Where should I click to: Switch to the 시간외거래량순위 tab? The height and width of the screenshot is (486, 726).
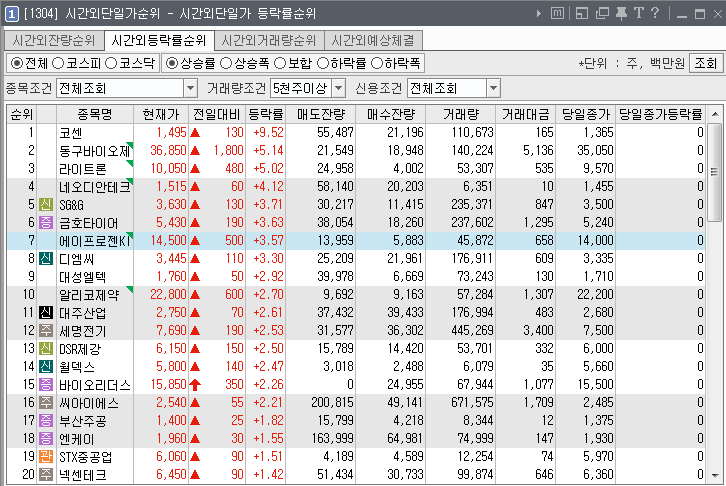(269, 41)
